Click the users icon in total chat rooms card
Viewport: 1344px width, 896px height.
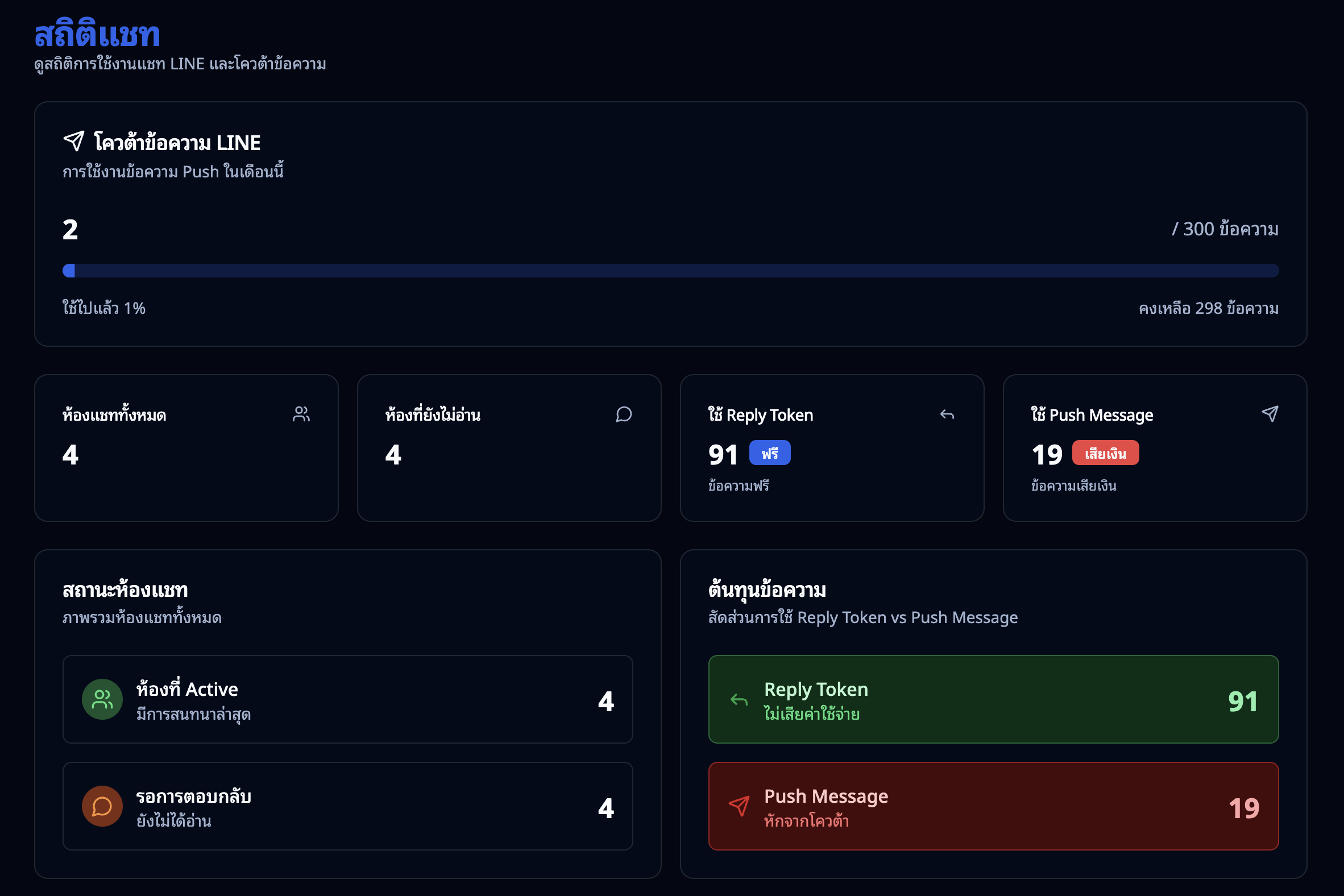coord(301,414)
